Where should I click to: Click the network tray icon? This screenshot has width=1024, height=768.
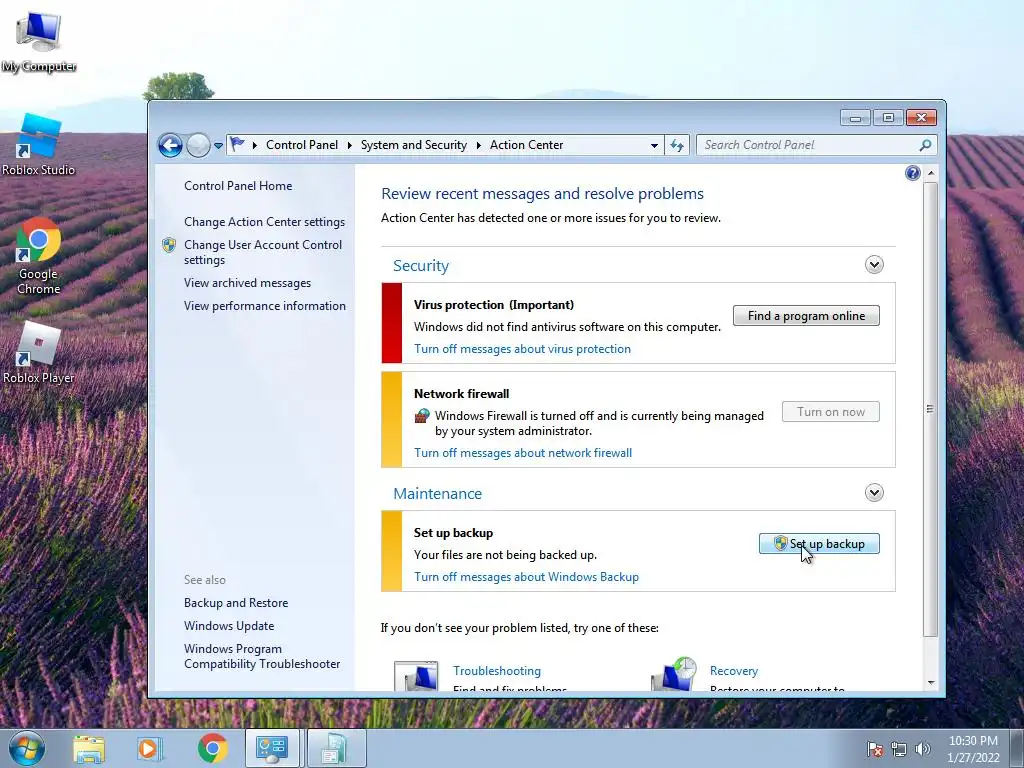click(899, 749)
